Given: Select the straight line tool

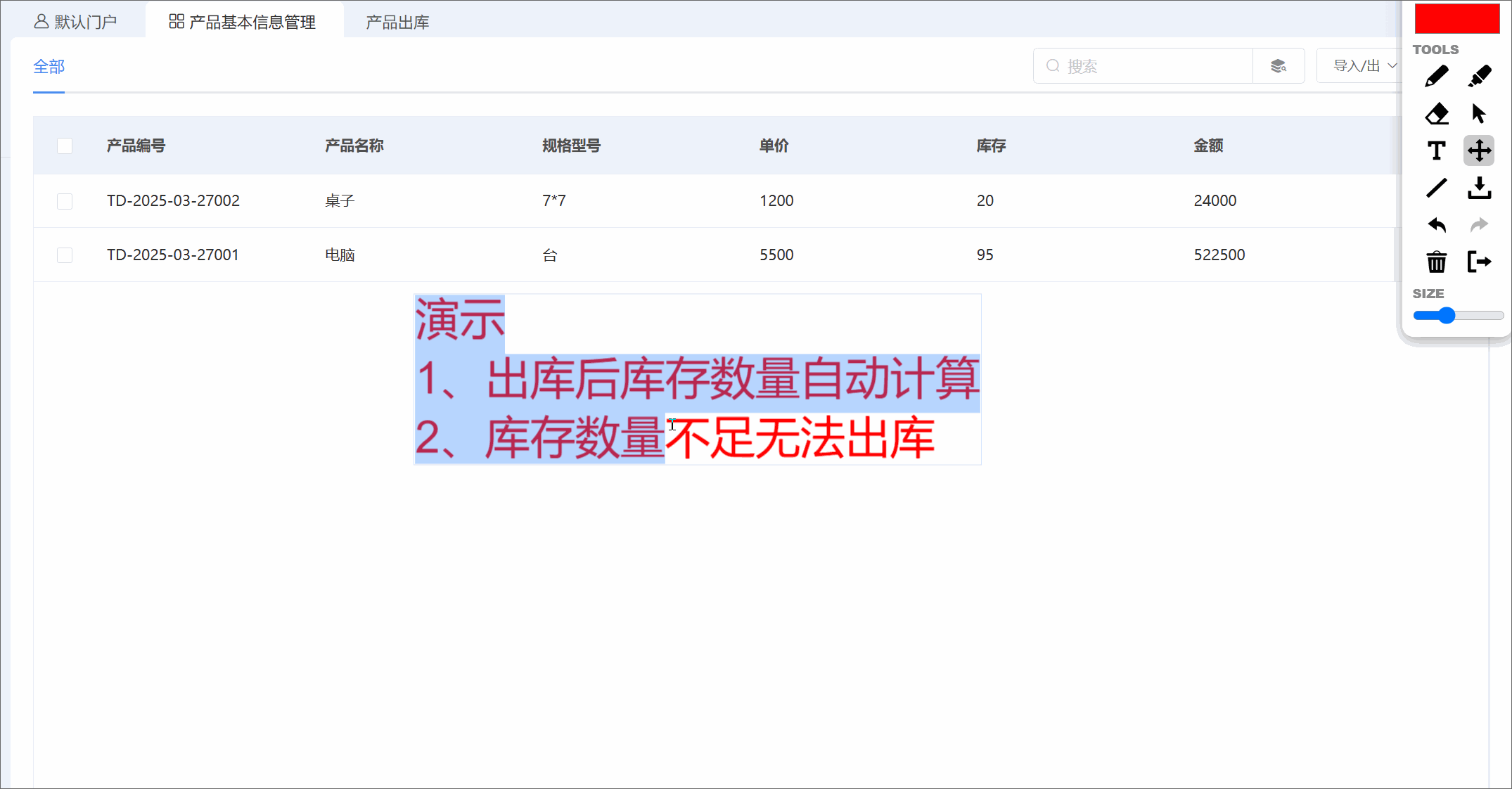Looking at the screenshot, I should tap(1436, 188).
